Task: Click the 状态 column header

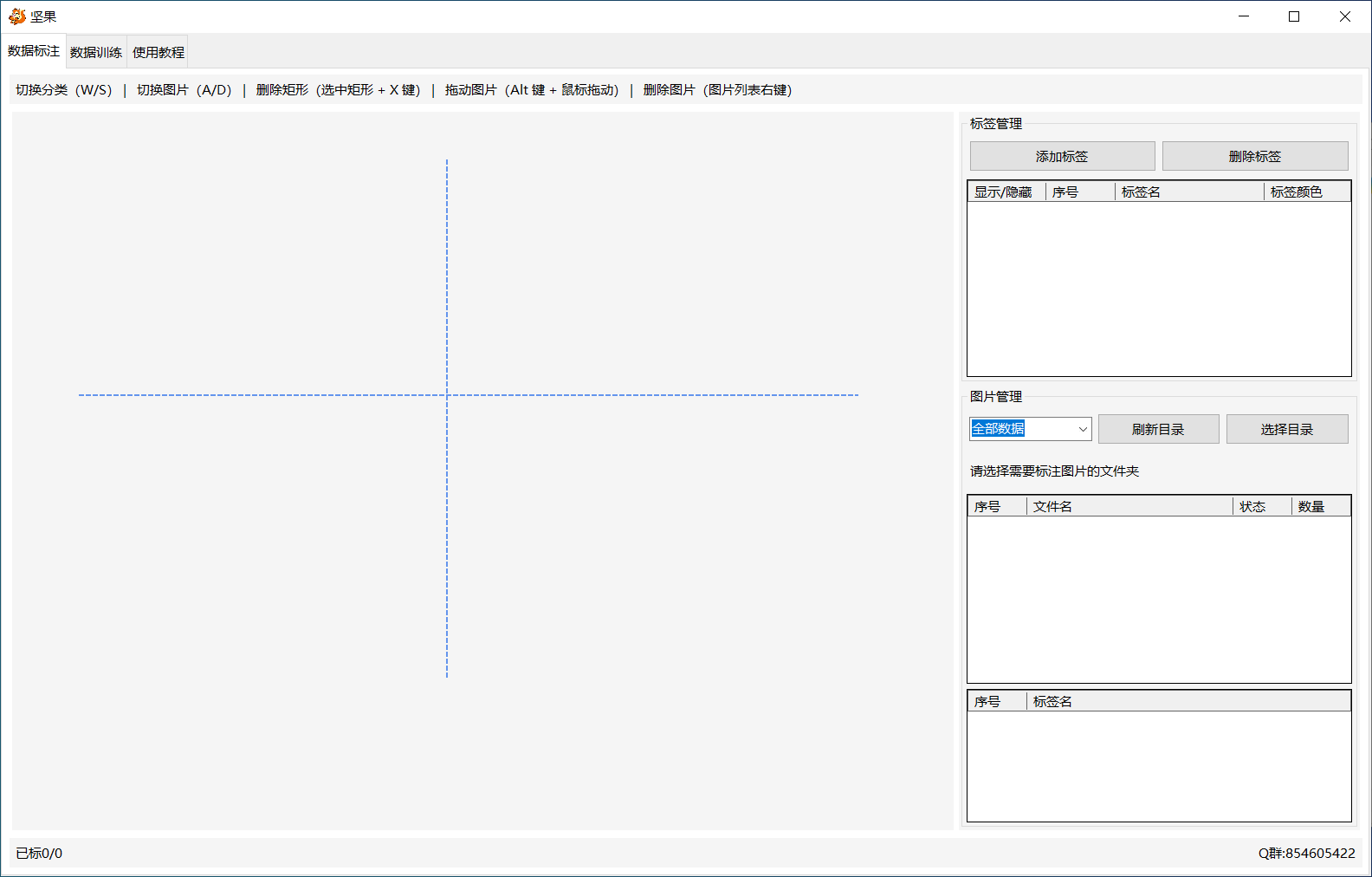Action: click(1262, 506)
